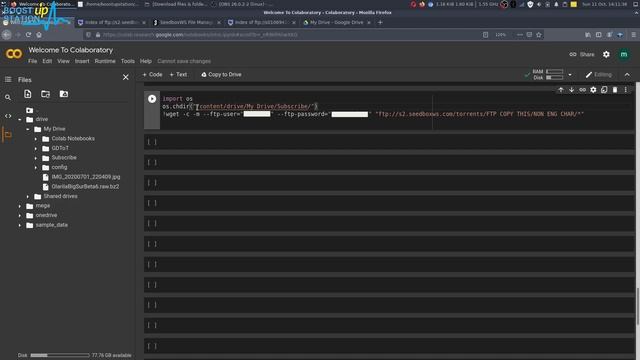This screenshot has width=640, height=360.
Task: Click the Firefox home button
Action: pyautogui.click(x=39, y=35)
